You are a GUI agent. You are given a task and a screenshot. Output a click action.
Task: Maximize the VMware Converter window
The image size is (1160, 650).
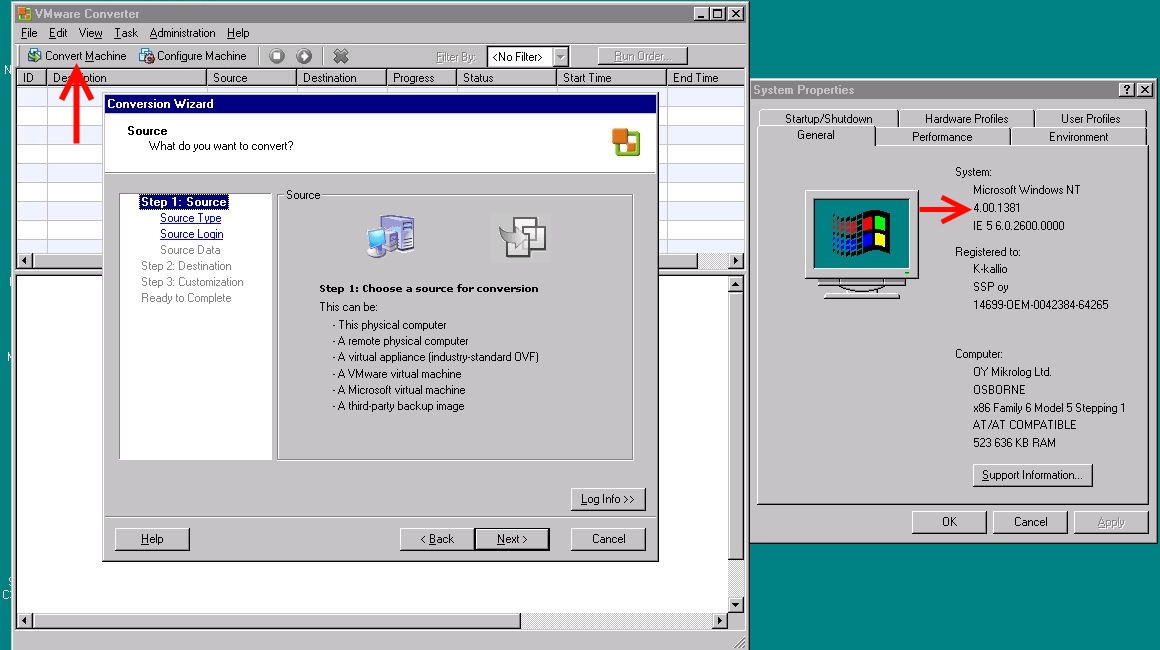[718, 13]
